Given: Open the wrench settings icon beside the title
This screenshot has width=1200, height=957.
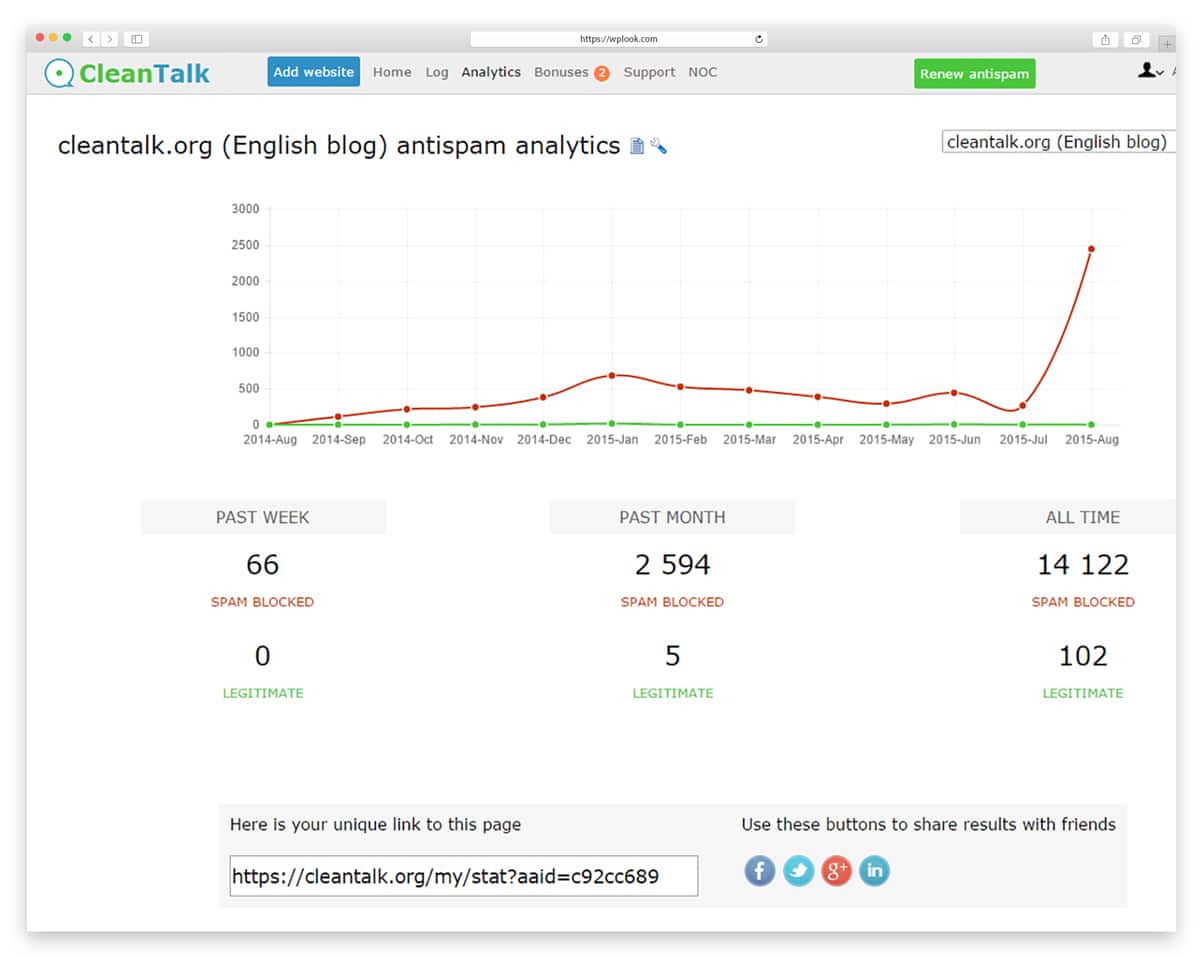Looking at the screenshot, I should (658, 146).
